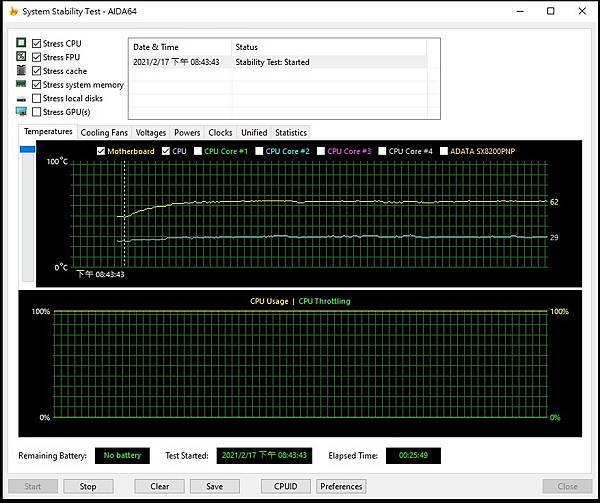This screenshot has width=600, height=503.
Task: Open the CPUID panel button
Action: click(285, 486)
